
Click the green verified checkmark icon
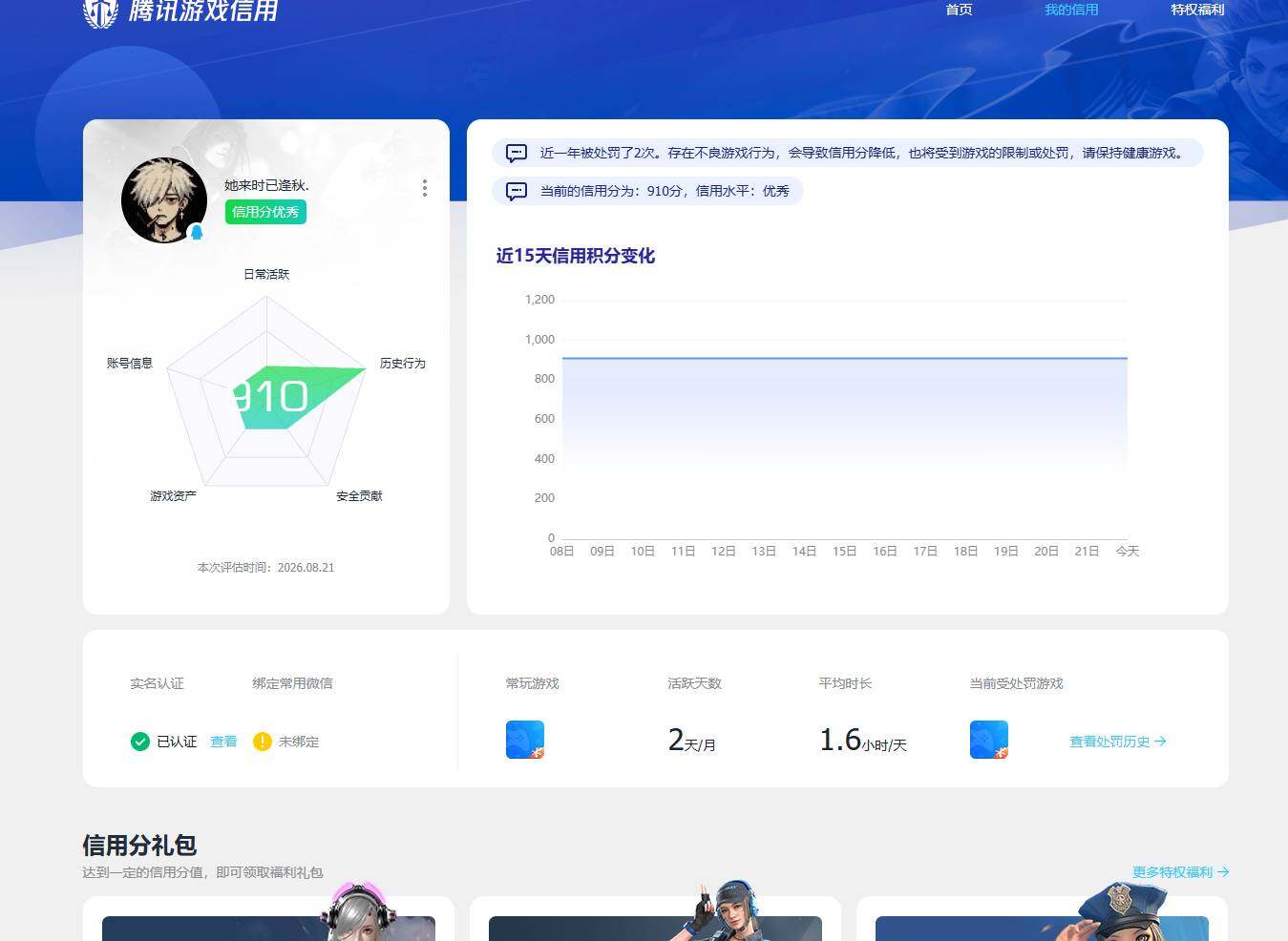140,742
